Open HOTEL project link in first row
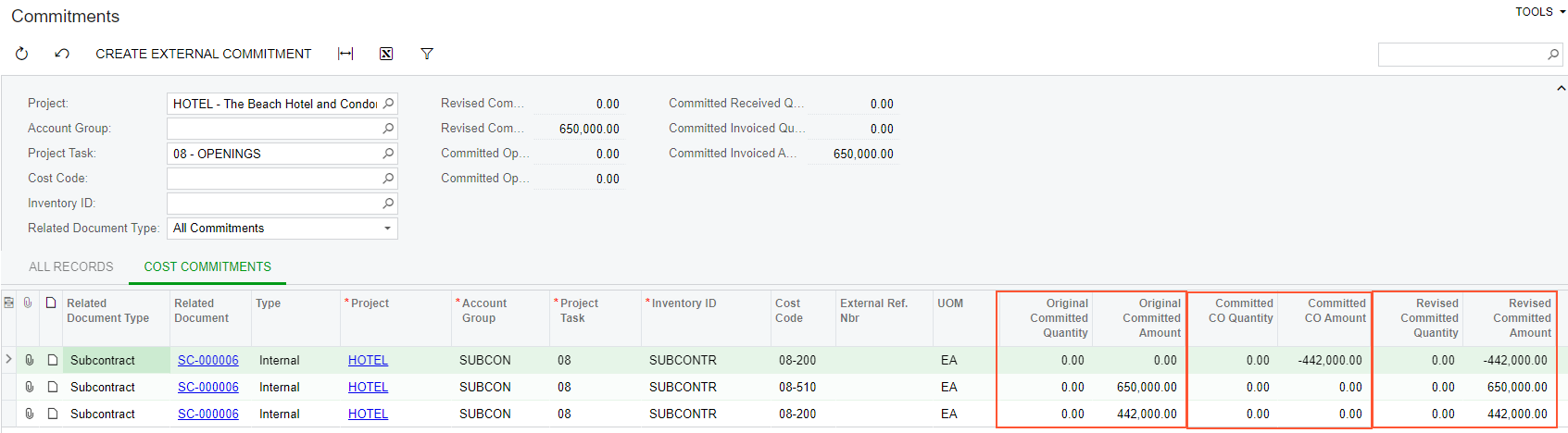 click(x=368, y=360)
